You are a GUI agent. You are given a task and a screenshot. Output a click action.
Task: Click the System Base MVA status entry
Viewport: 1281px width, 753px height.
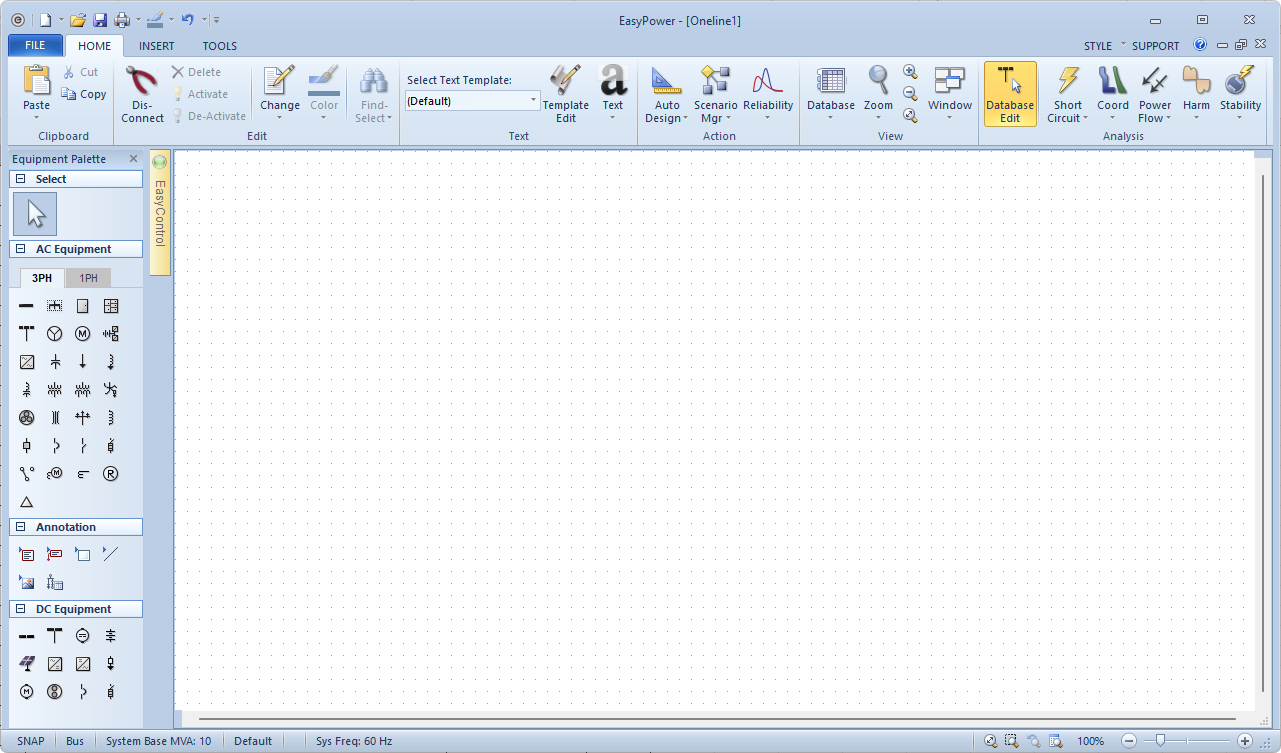(158, 741)
